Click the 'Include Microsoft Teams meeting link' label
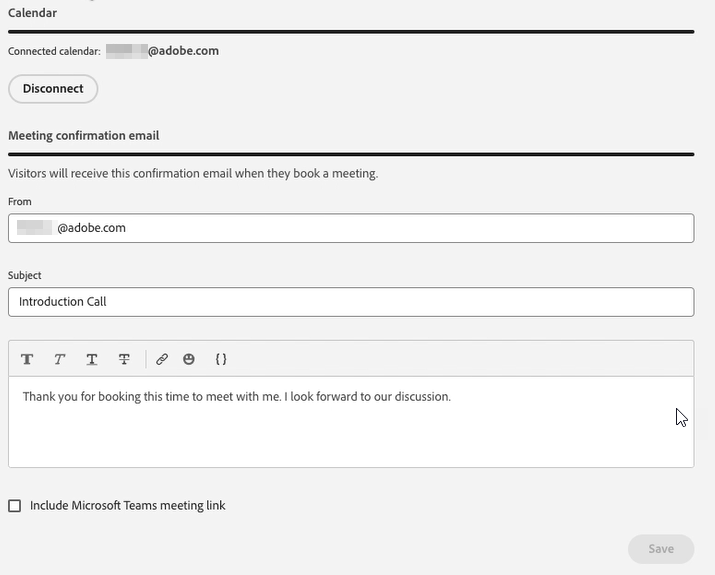The height and width of the screenshot is (575, 715). tap(128, 506)
